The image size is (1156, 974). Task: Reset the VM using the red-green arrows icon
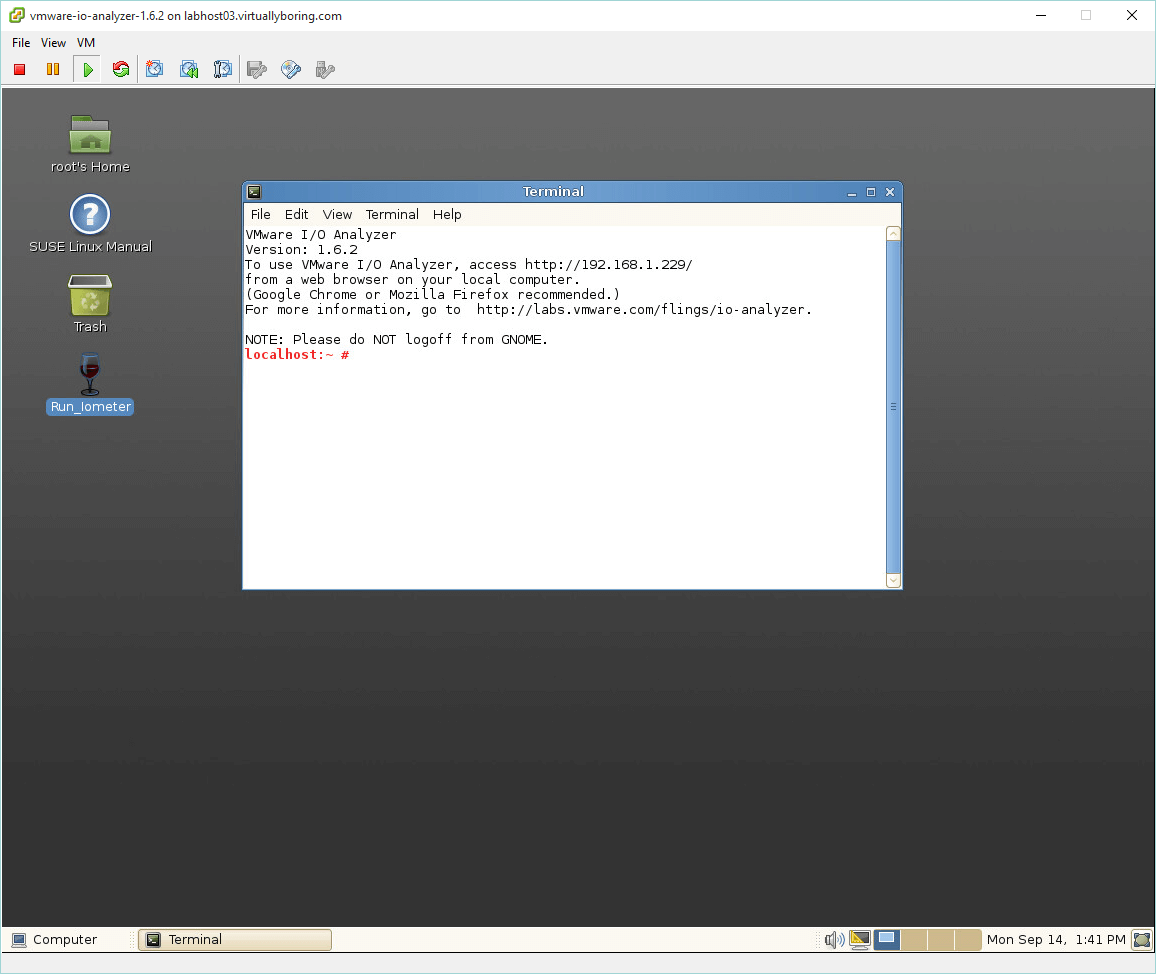point(121,69)
